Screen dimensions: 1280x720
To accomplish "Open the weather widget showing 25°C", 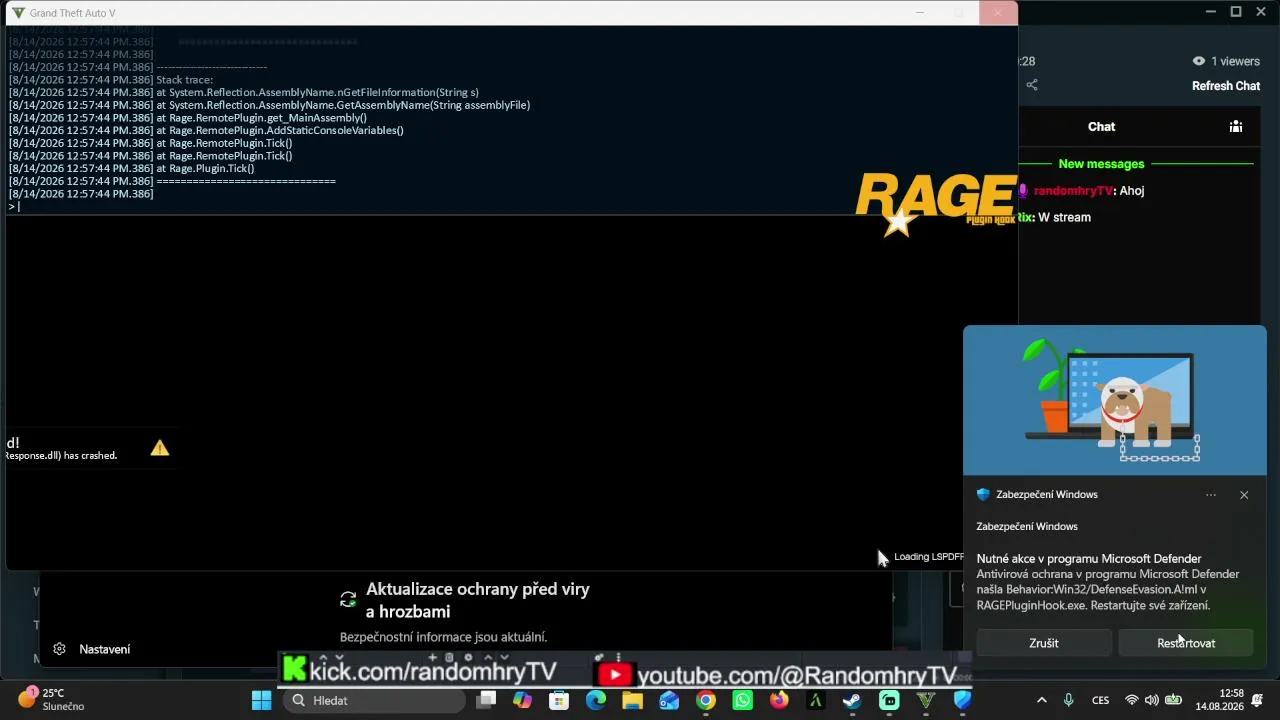I will 50,699.
